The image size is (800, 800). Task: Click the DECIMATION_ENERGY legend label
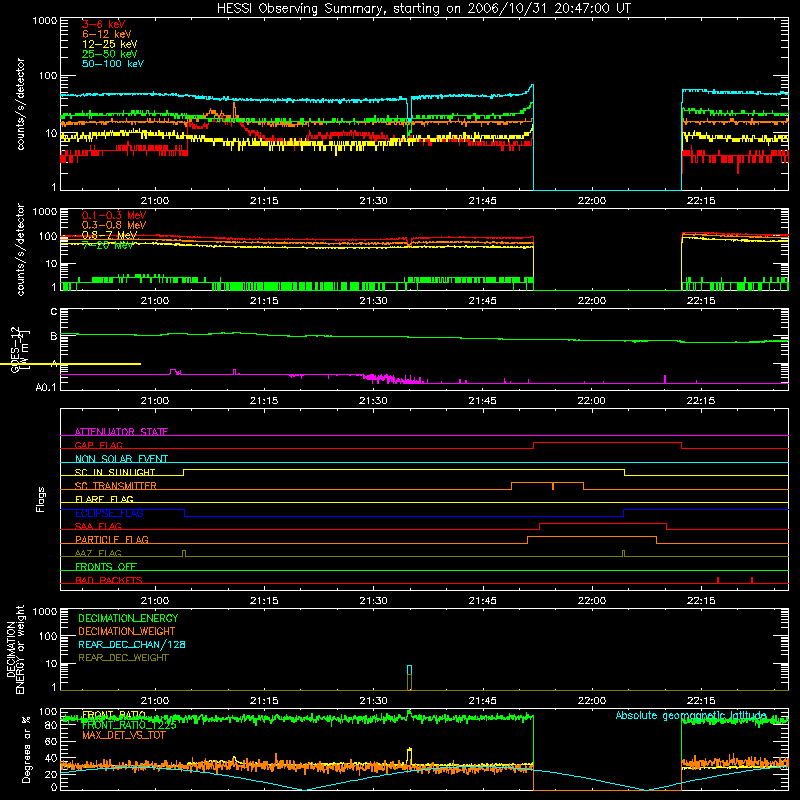click(128, 618)
